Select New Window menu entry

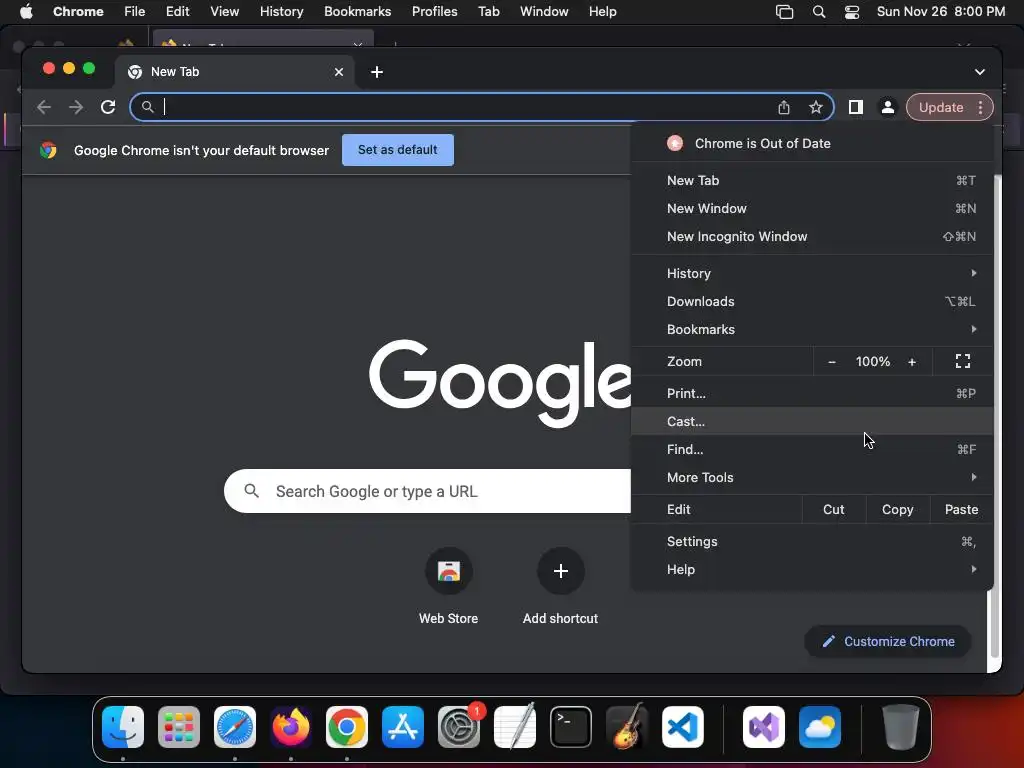pyautogui.click(x=812, y=208)
